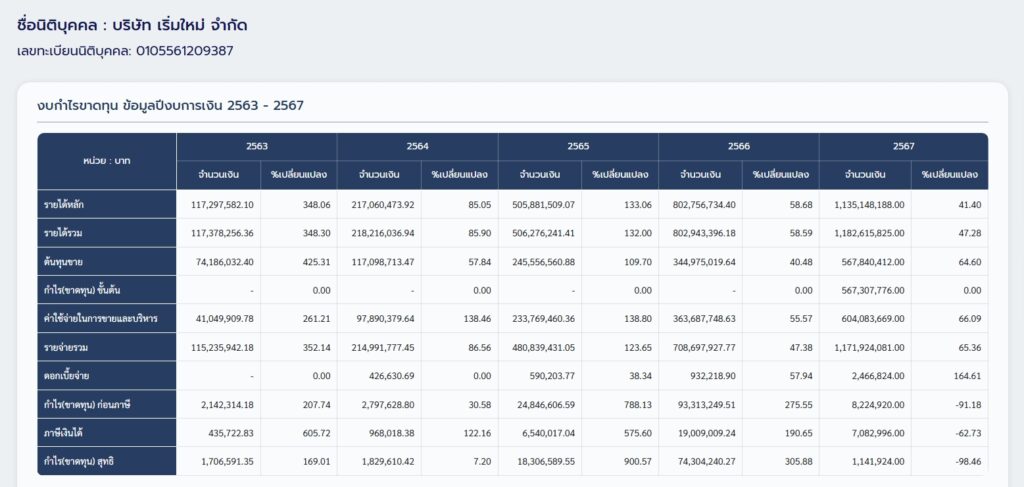Select the 2566 year column header
The height and width of the screenshot is (487, 1024).
pyautogui.click(x=739, y=146)
